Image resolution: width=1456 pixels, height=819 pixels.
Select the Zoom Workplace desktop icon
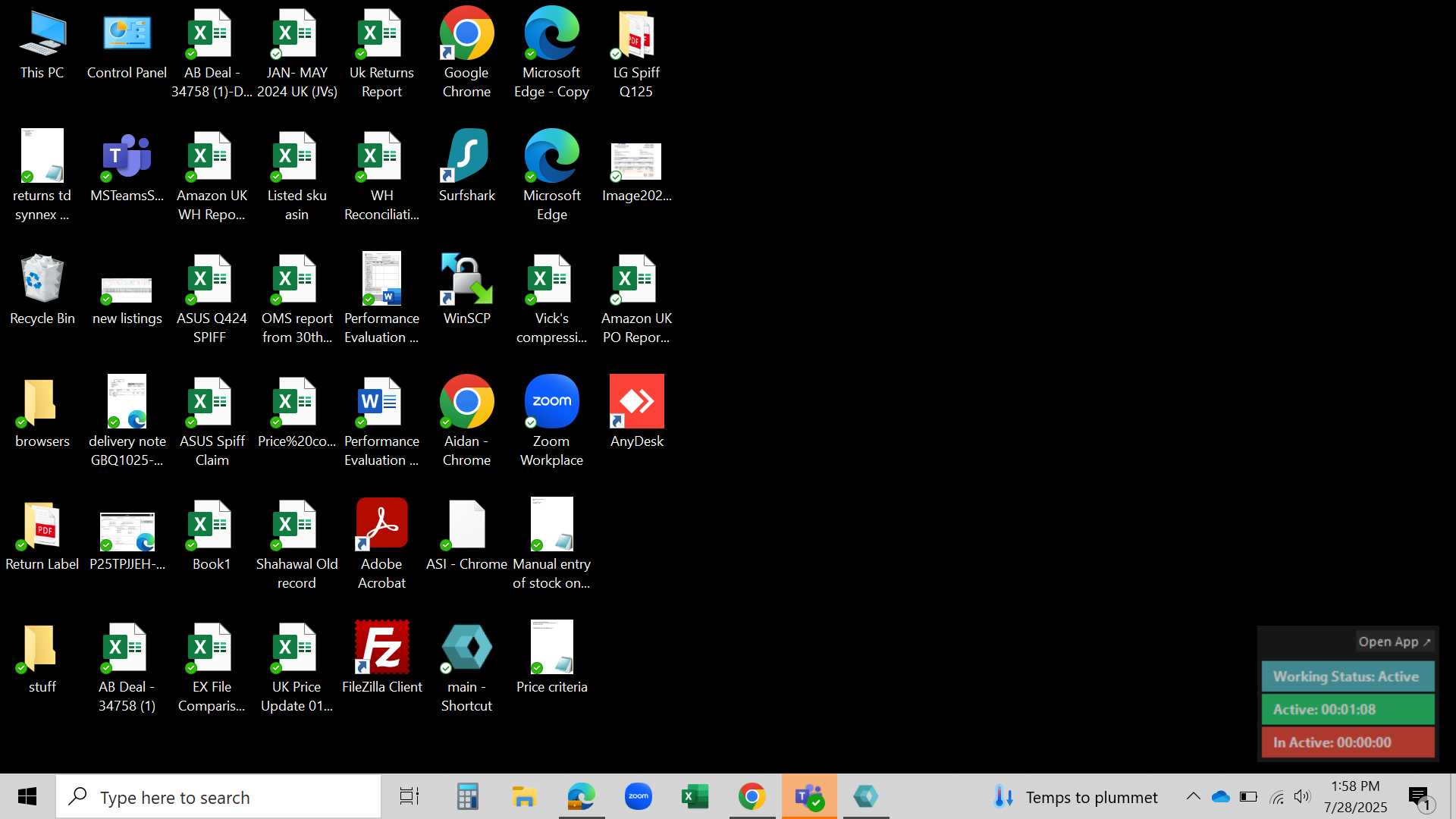coord(551,422)
